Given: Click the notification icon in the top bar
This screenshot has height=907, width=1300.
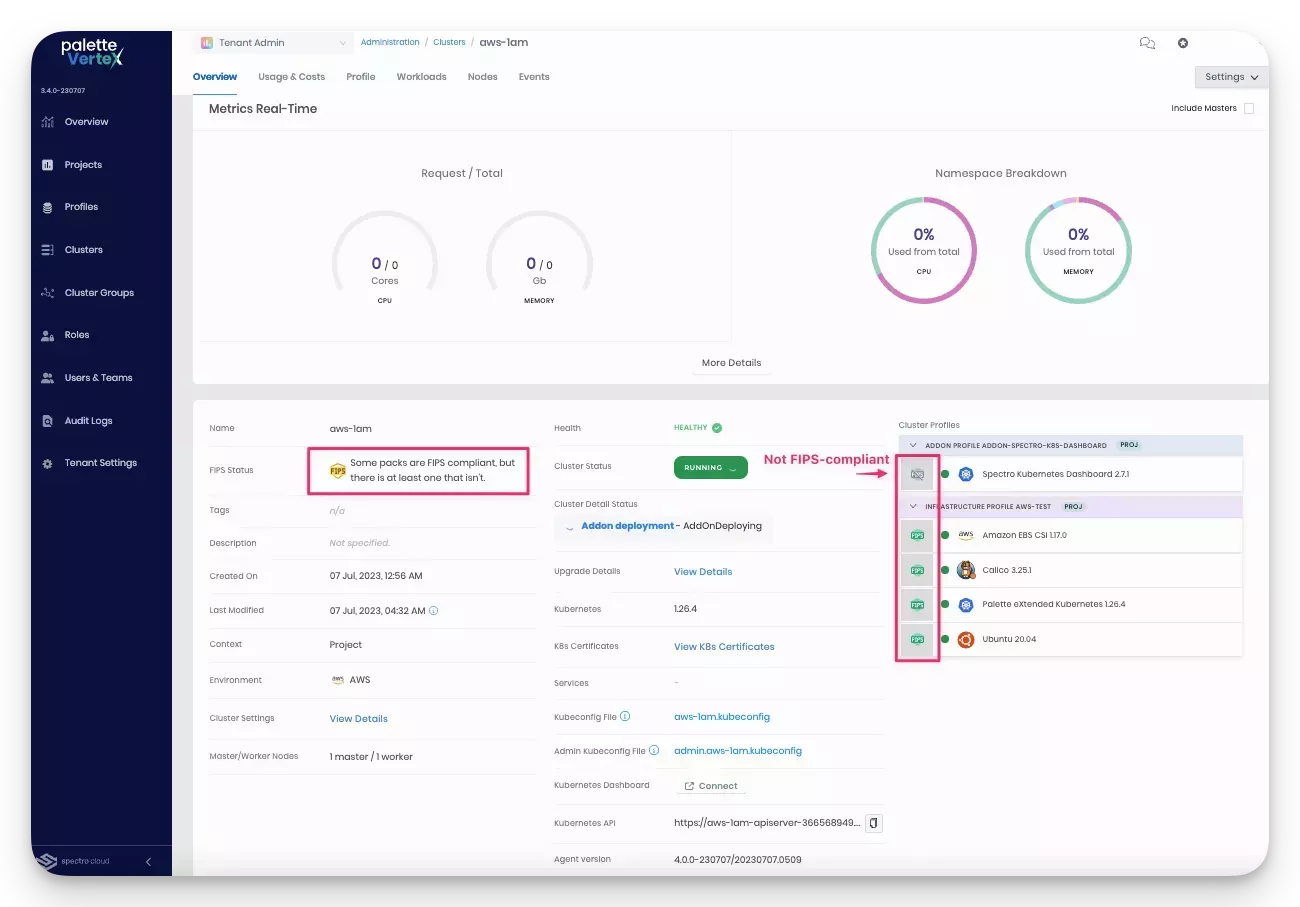Looking at the screenshot, I should point(1183,42).
